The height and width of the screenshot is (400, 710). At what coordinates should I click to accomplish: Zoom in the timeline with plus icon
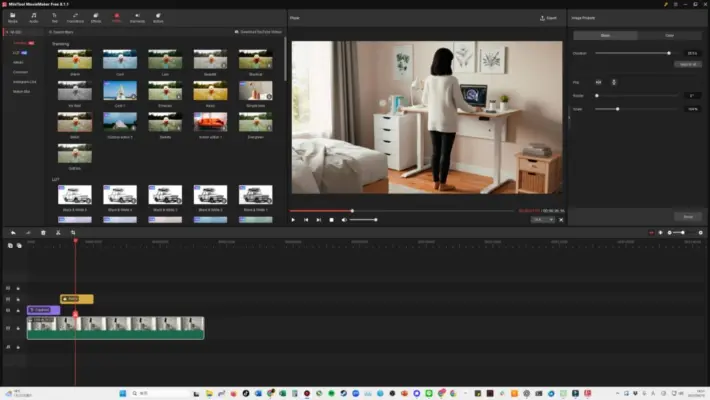tap(700, 232)
